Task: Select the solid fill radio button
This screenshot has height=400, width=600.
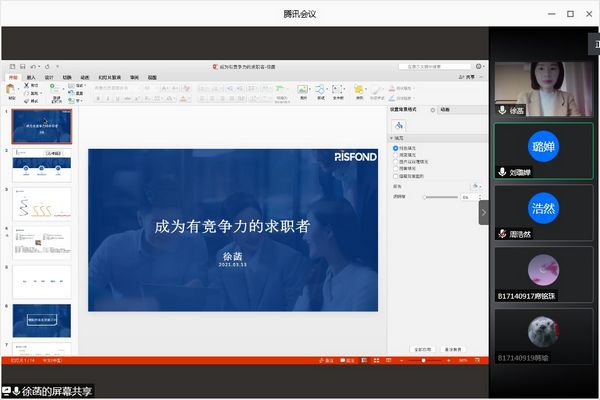Action: point(396,148)
